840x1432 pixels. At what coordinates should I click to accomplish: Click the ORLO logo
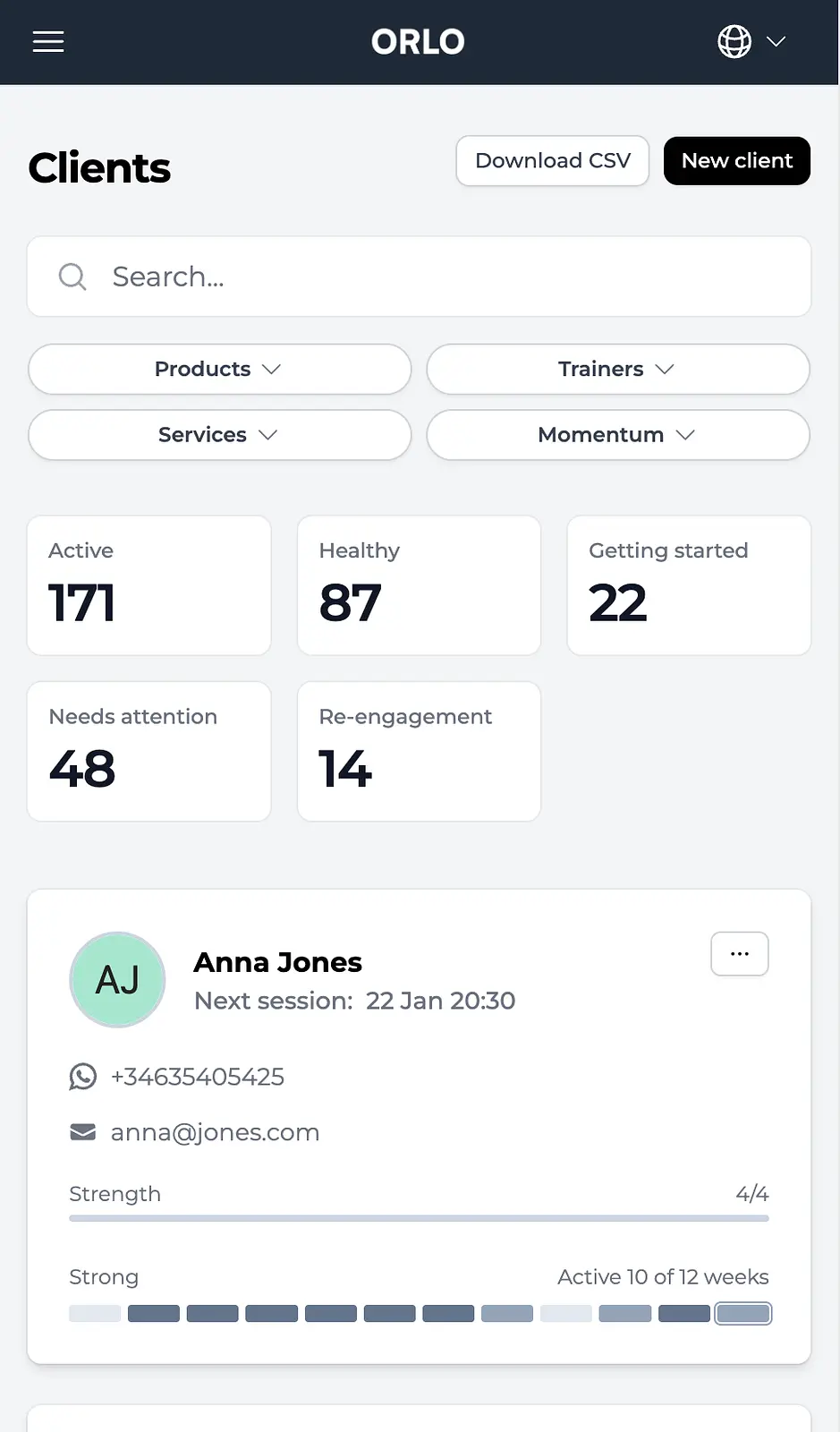[418, 42]
